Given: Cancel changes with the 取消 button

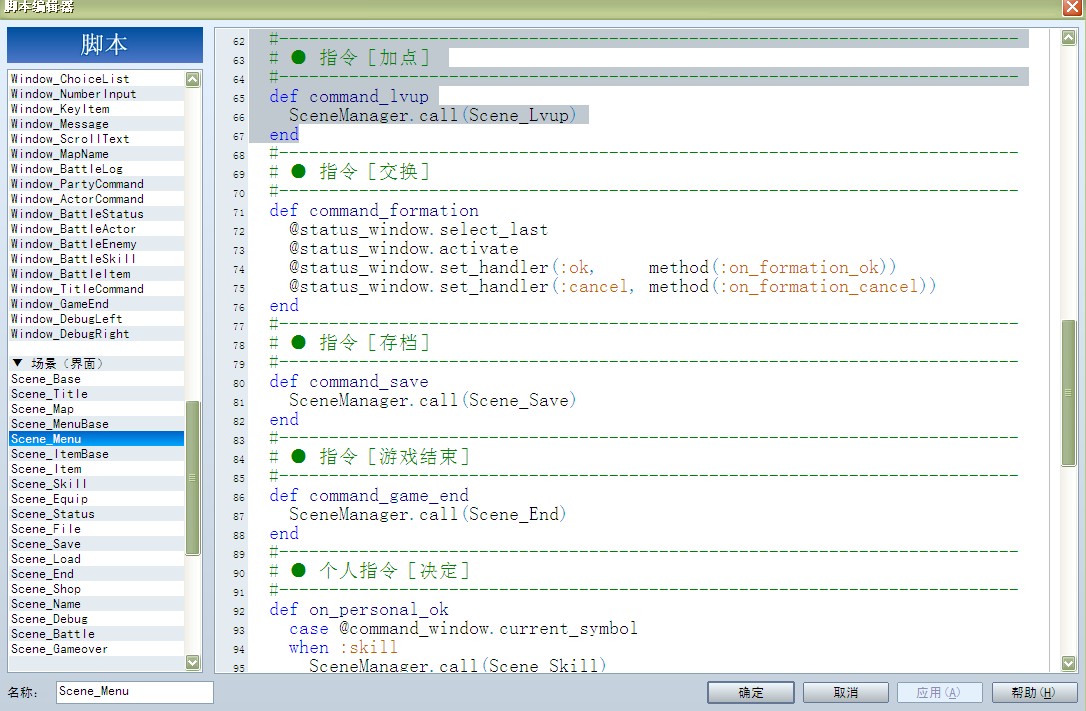Looking at the screenshot, I should coord(846,692).
